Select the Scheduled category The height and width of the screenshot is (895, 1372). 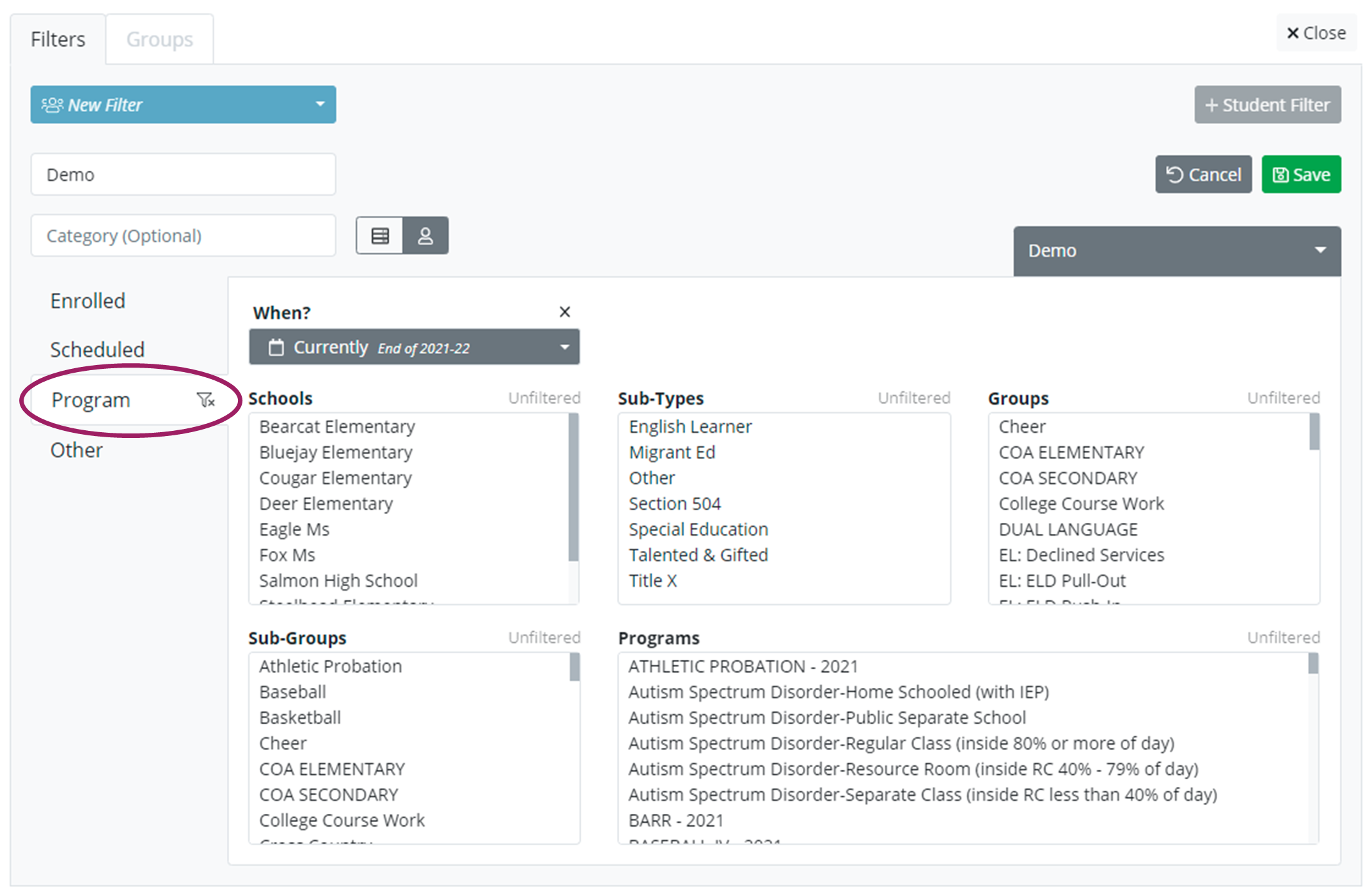97,350
